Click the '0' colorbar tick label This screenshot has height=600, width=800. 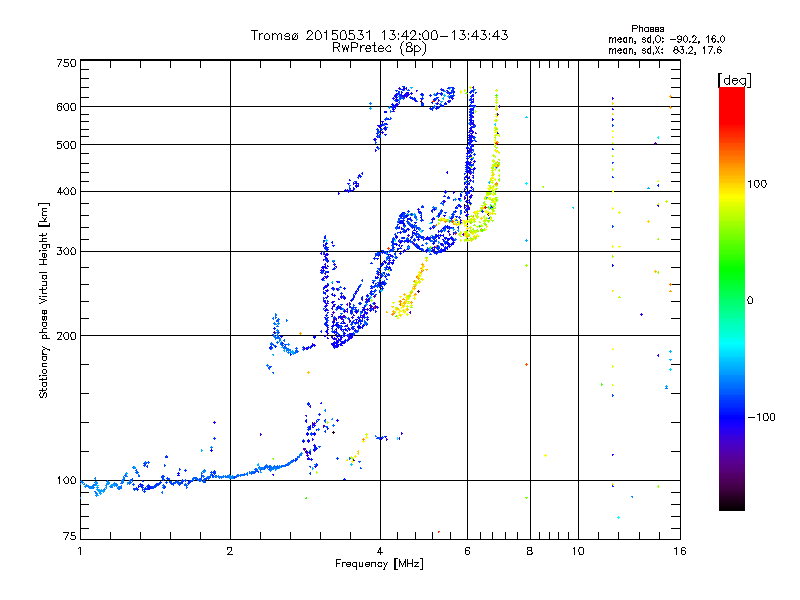point(750,300)
